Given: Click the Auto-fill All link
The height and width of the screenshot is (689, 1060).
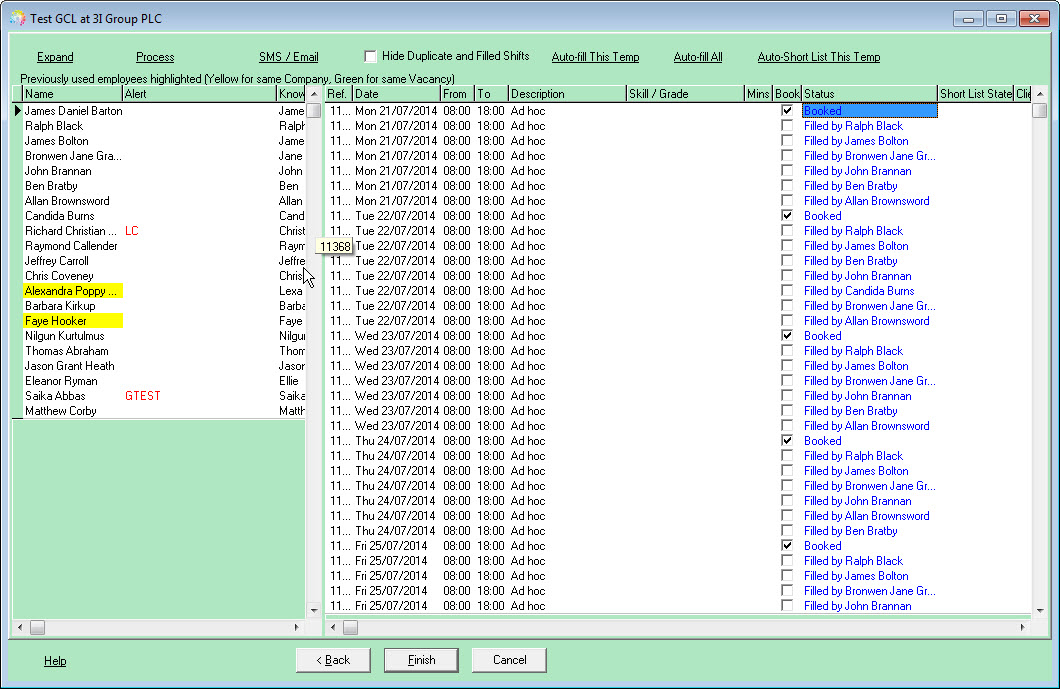Looking at the screenshot, I should click(x=698, y=57).
